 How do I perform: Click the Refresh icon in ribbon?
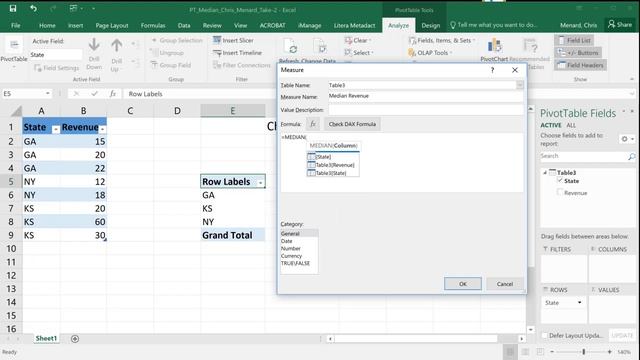(x=290, y=47)
